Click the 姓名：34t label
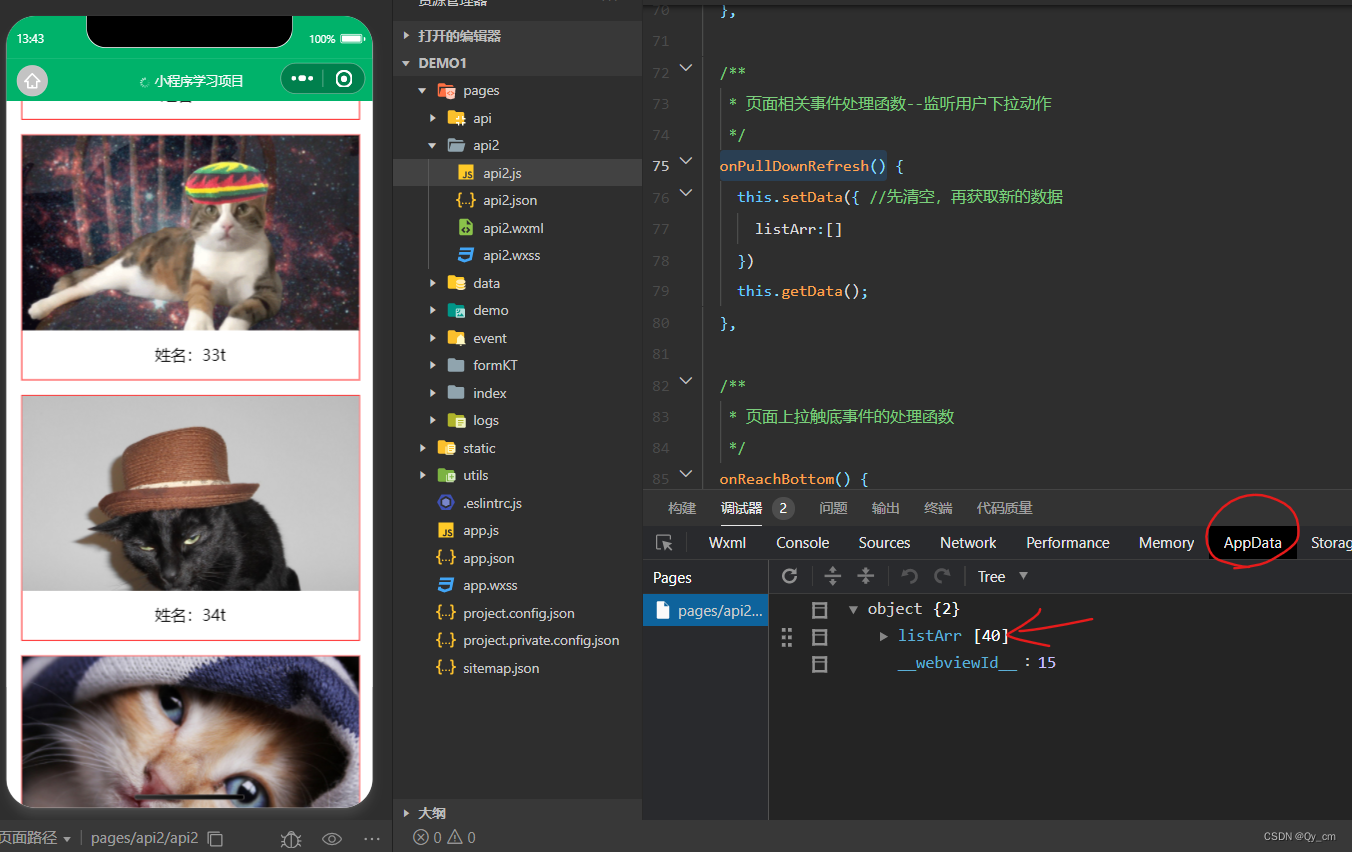The height and width of the screenshot is (852, 1352). pos(190,615)
